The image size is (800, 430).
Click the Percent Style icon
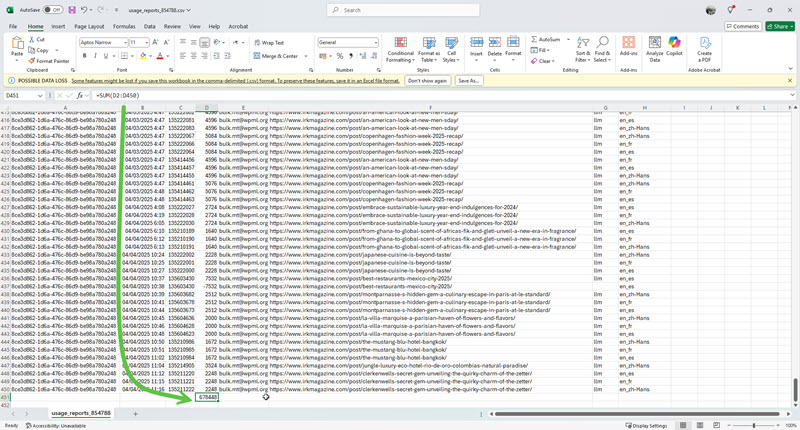[x=340, y=56]
